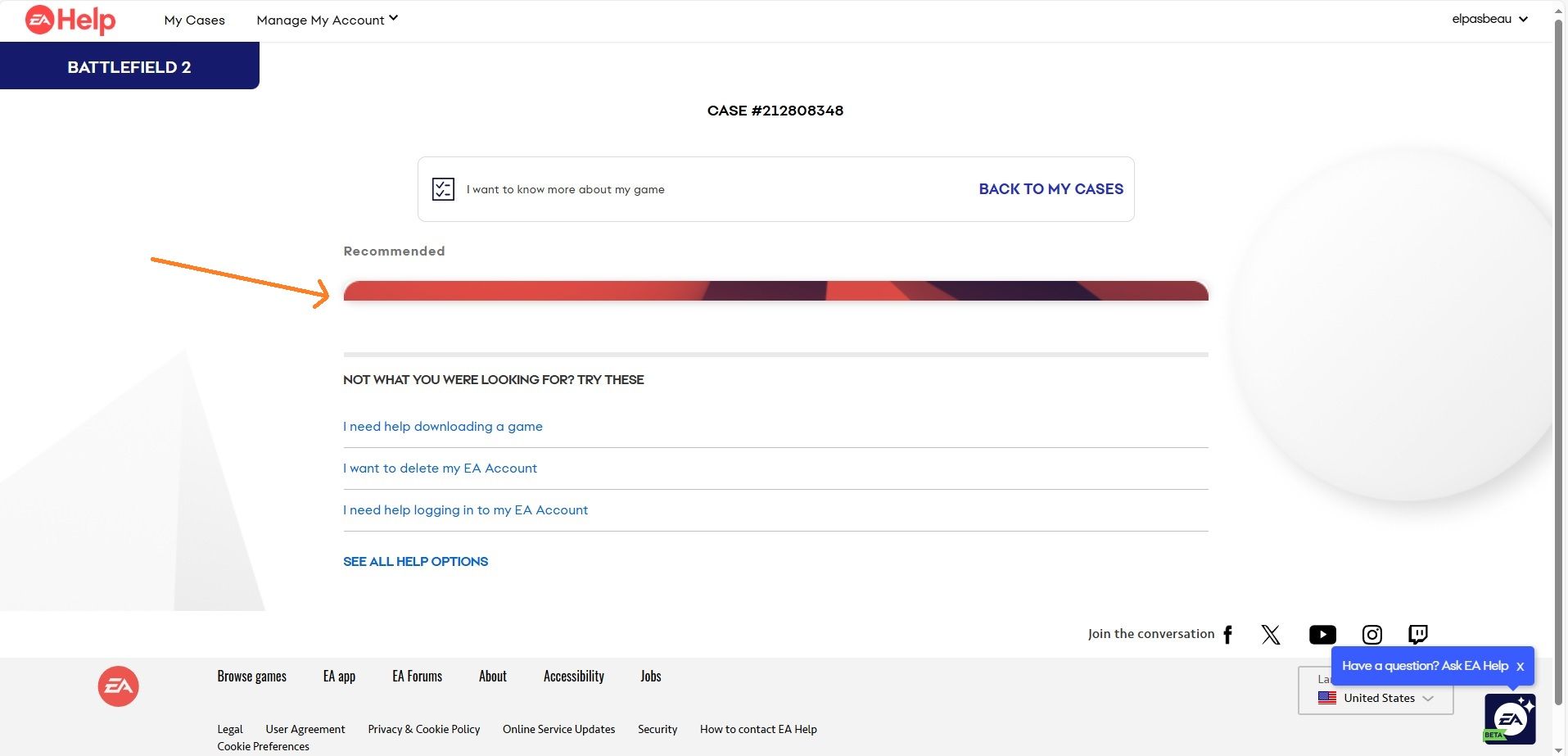The width and height of the screenshot is (1568, 756).
Task: Open the YouTube social icon
Action: 1322,635
